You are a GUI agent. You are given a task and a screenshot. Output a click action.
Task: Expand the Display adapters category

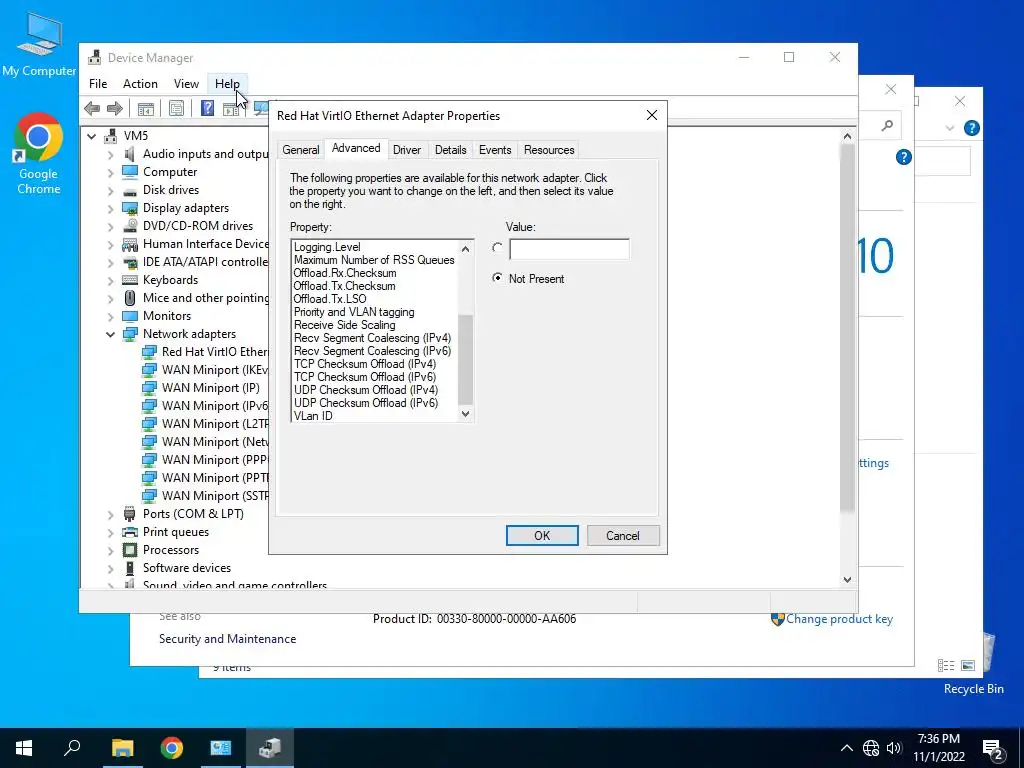click(110, 208)
